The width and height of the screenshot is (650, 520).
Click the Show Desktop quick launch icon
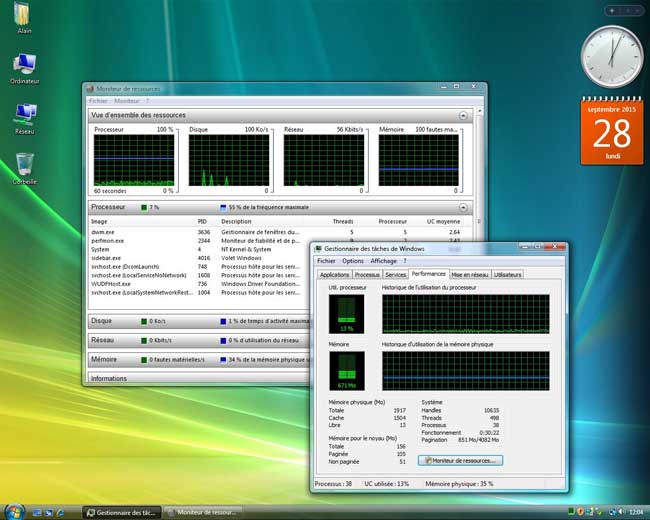click(x=37, y=513)
